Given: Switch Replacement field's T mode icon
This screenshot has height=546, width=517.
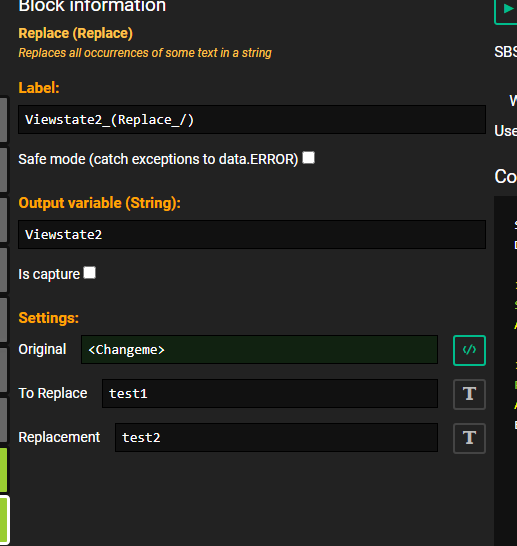Looking at the screenshot, I should 469,438.
